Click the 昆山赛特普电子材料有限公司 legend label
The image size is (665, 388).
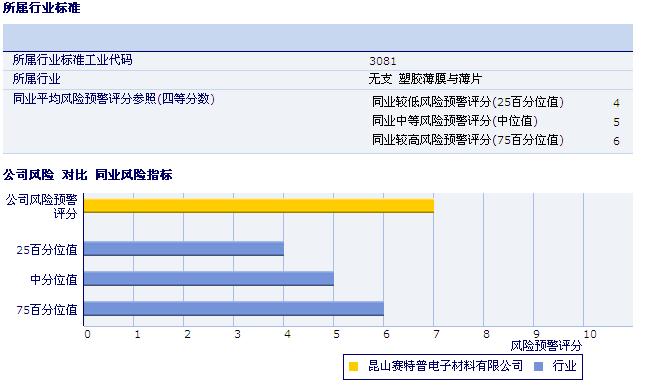pos(445,366)
